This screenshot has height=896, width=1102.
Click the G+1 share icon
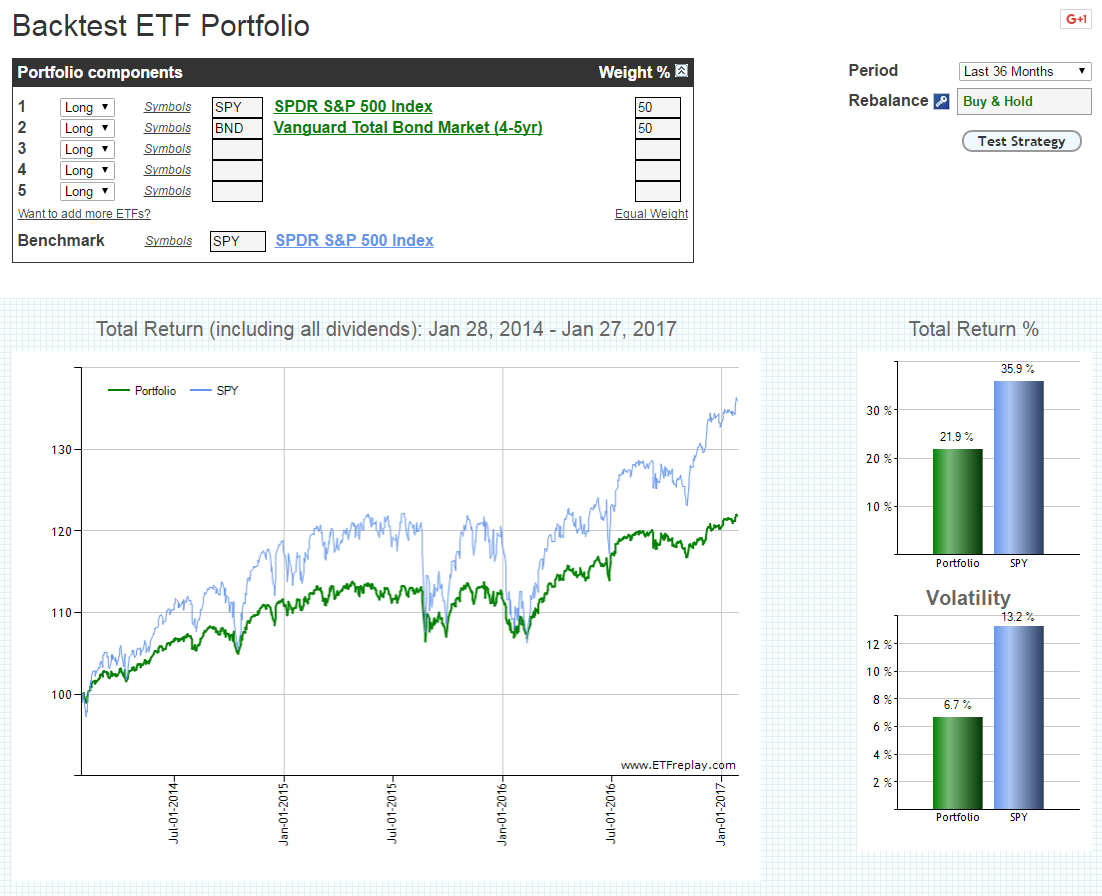1075,18
